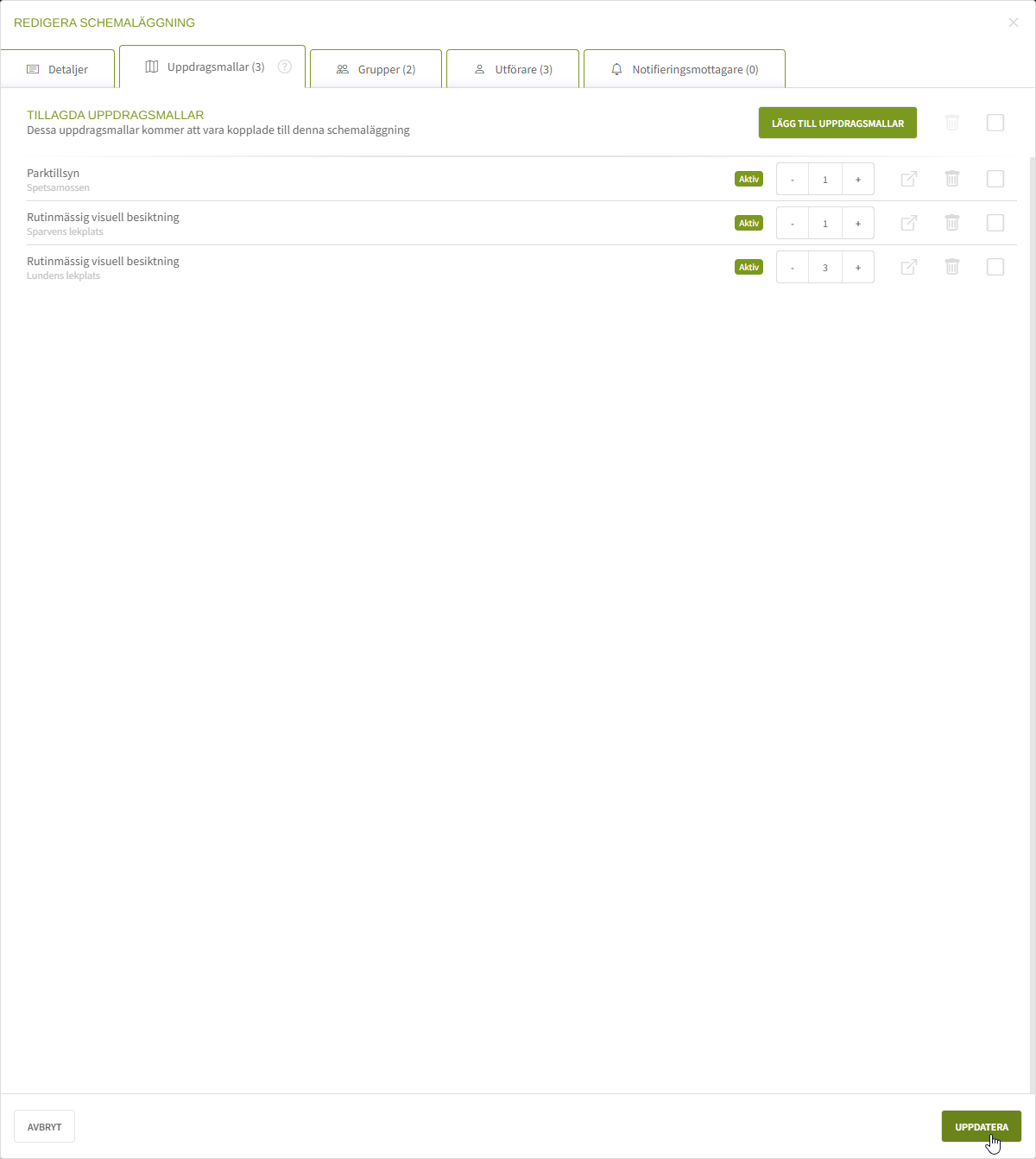
Task: Check the Parktillsyn row checkbox
Action: pyautogui.click(x=995, y=179)
